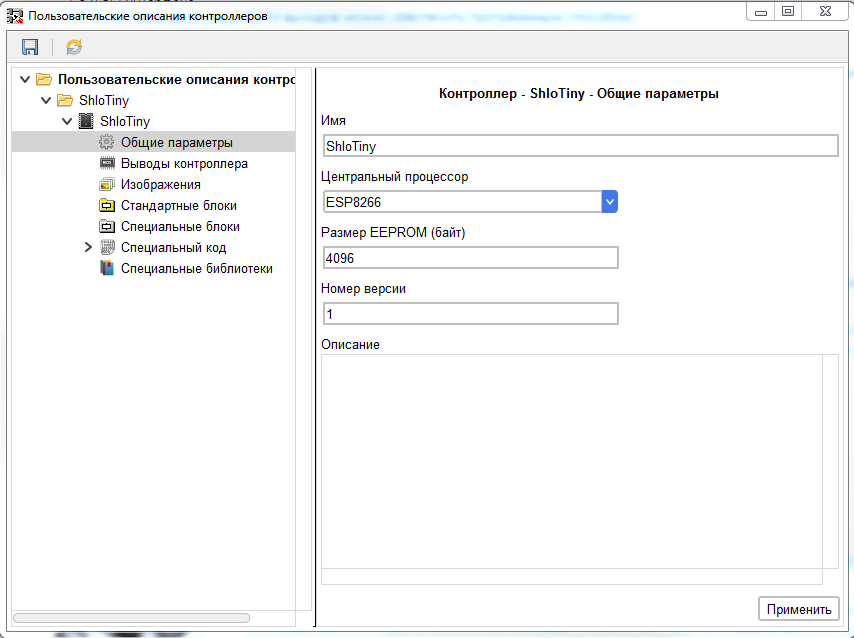
Task: Click the gear icon of 'Общие параметры'
Action: pyautogui.click(x=106, y=142)
